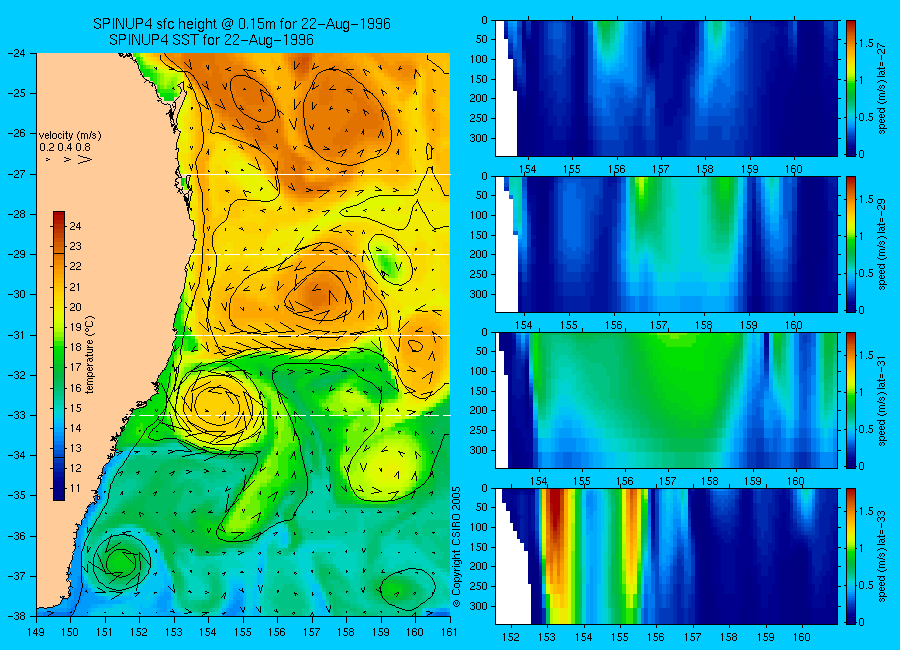Click the 158 longitude label under the map
This screenshot has height=650, width=900.
(346, 632)
